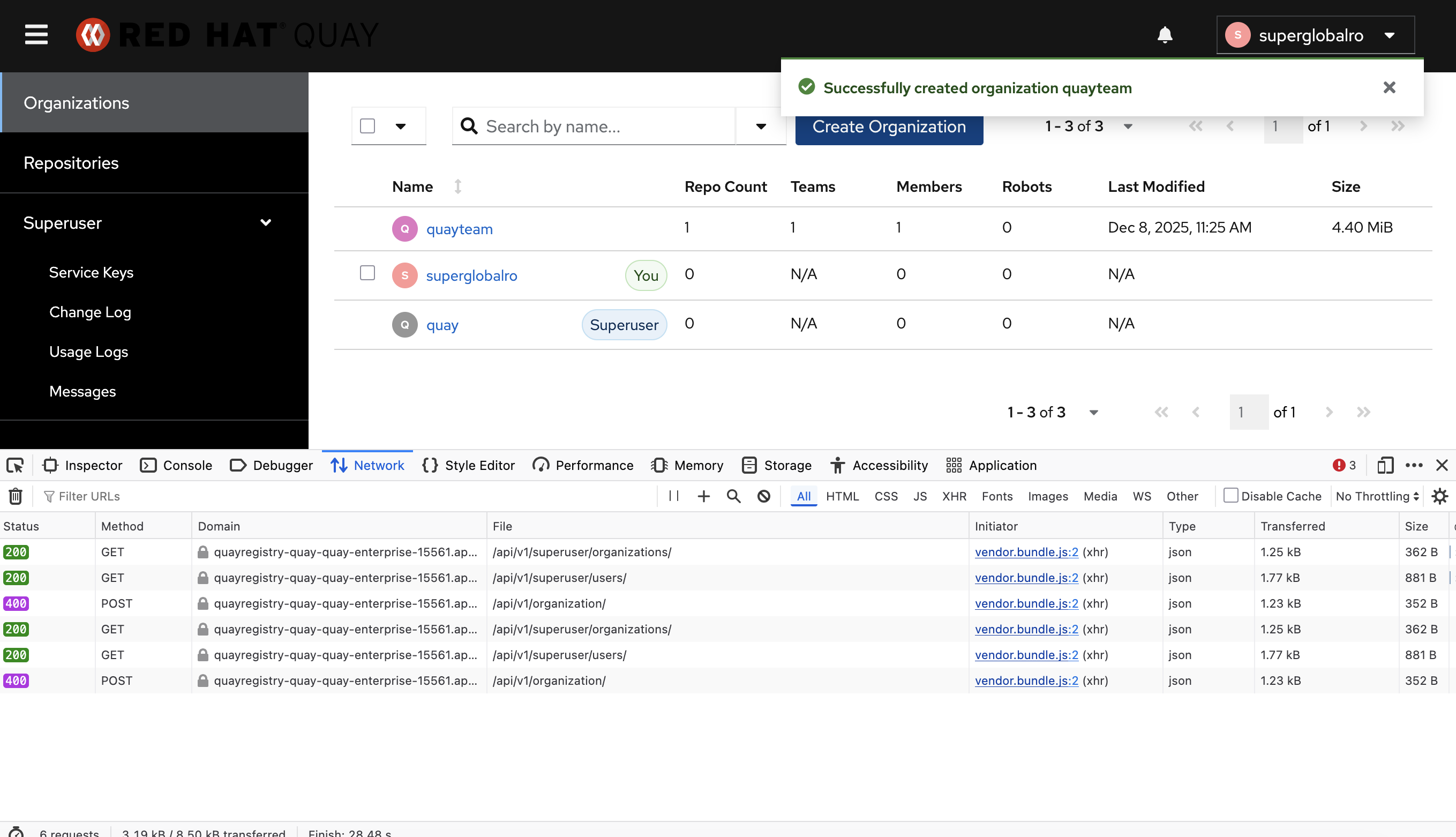Enable the Disable Cache checkbox
This screenshot has width=1456, height=837.
[x=1230, y=495]
